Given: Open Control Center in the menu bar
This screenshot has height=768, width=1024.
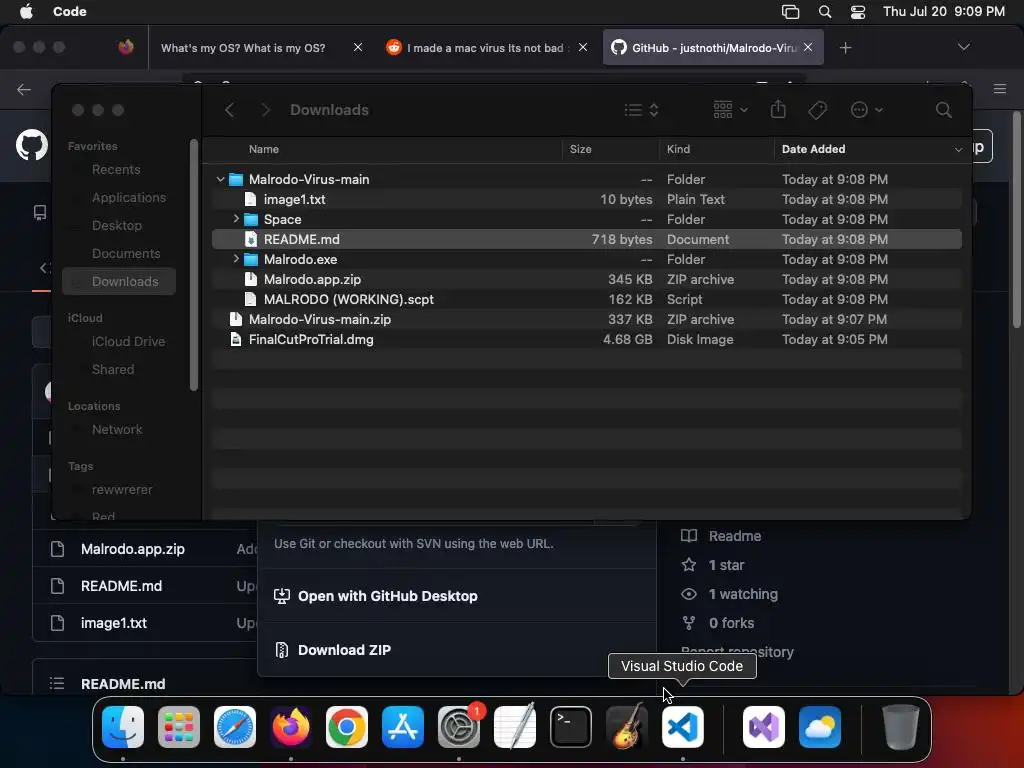Looking at the screenshot, I should [x=857, y=12].
